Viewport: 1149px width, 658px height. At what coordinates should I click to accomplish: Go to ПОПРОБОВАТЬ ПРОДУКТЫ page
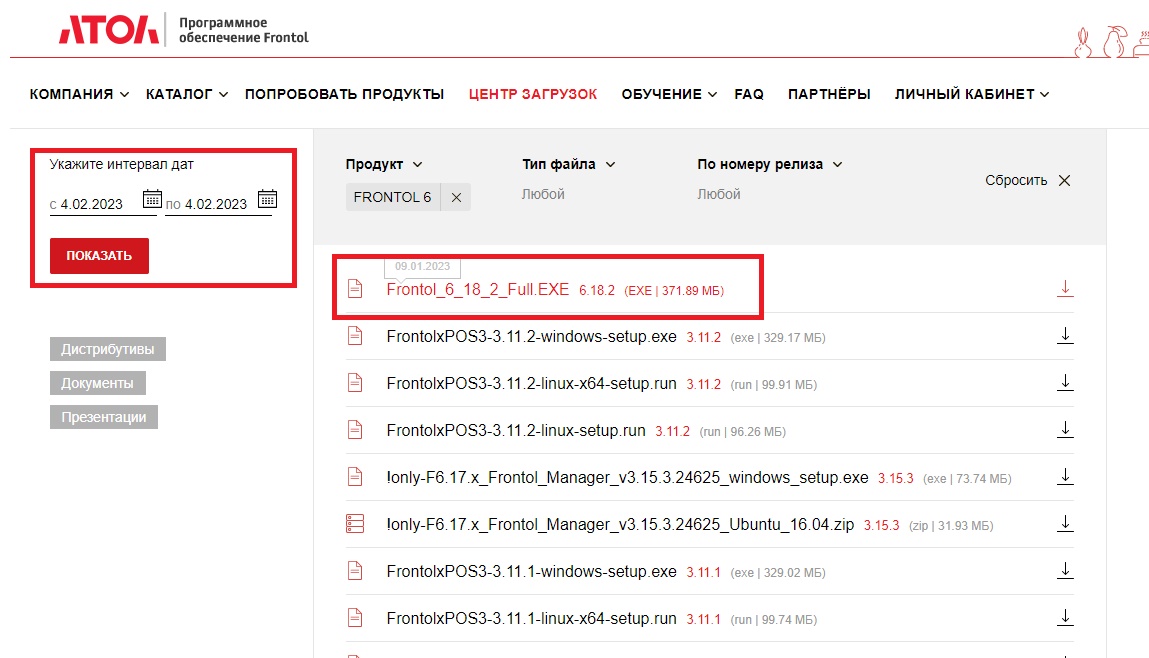tap(344, 94)
